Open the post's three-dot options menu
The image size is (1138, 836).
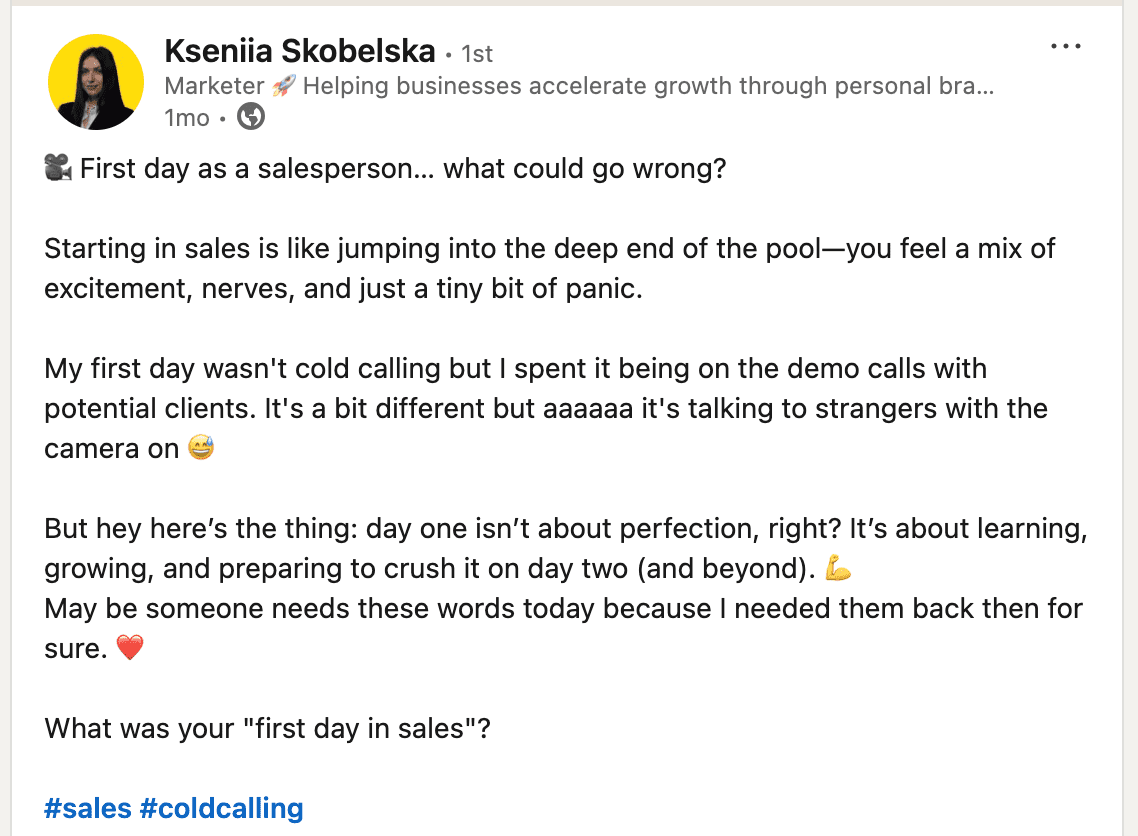coord(1066,47)
